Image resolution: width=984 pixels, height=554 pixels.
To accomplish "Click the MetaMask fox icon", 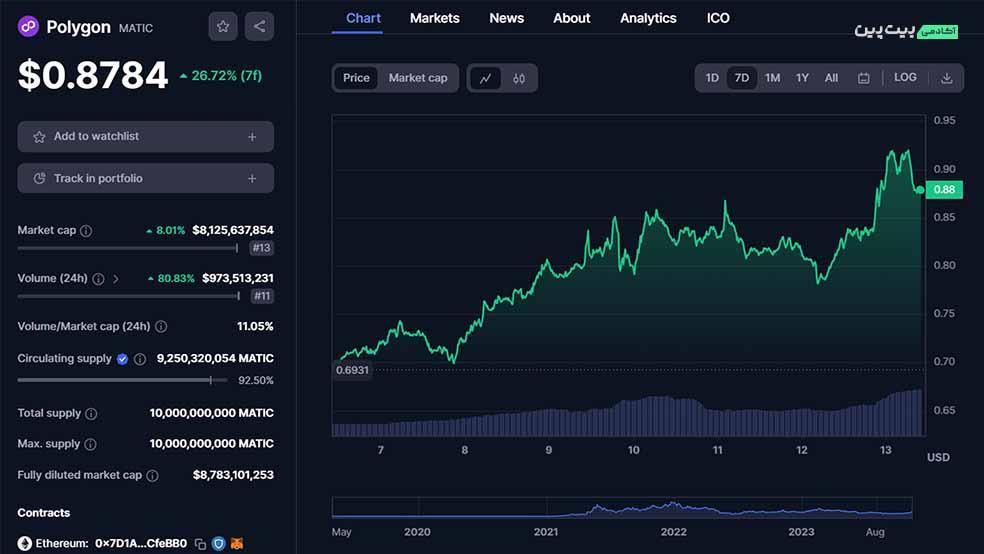I will pos(237,543).
